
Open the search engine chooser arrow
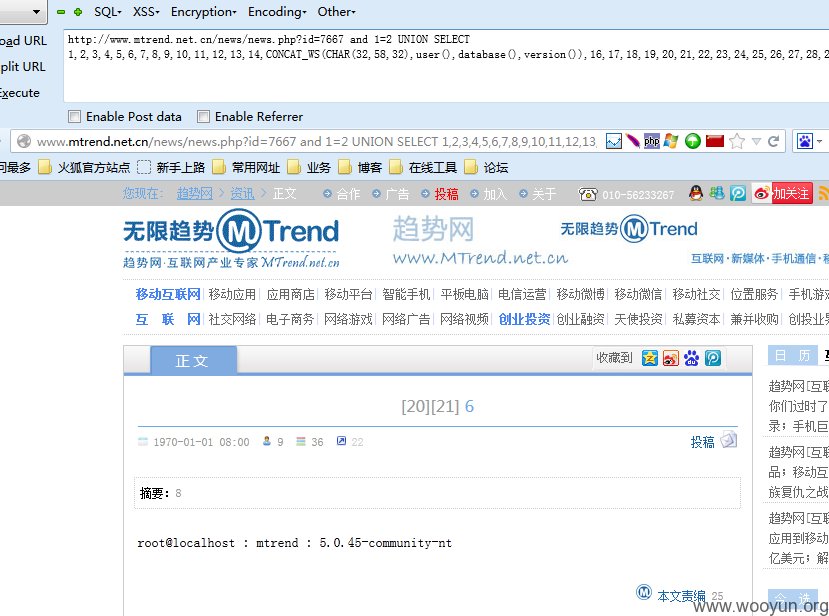click(819, 141)
